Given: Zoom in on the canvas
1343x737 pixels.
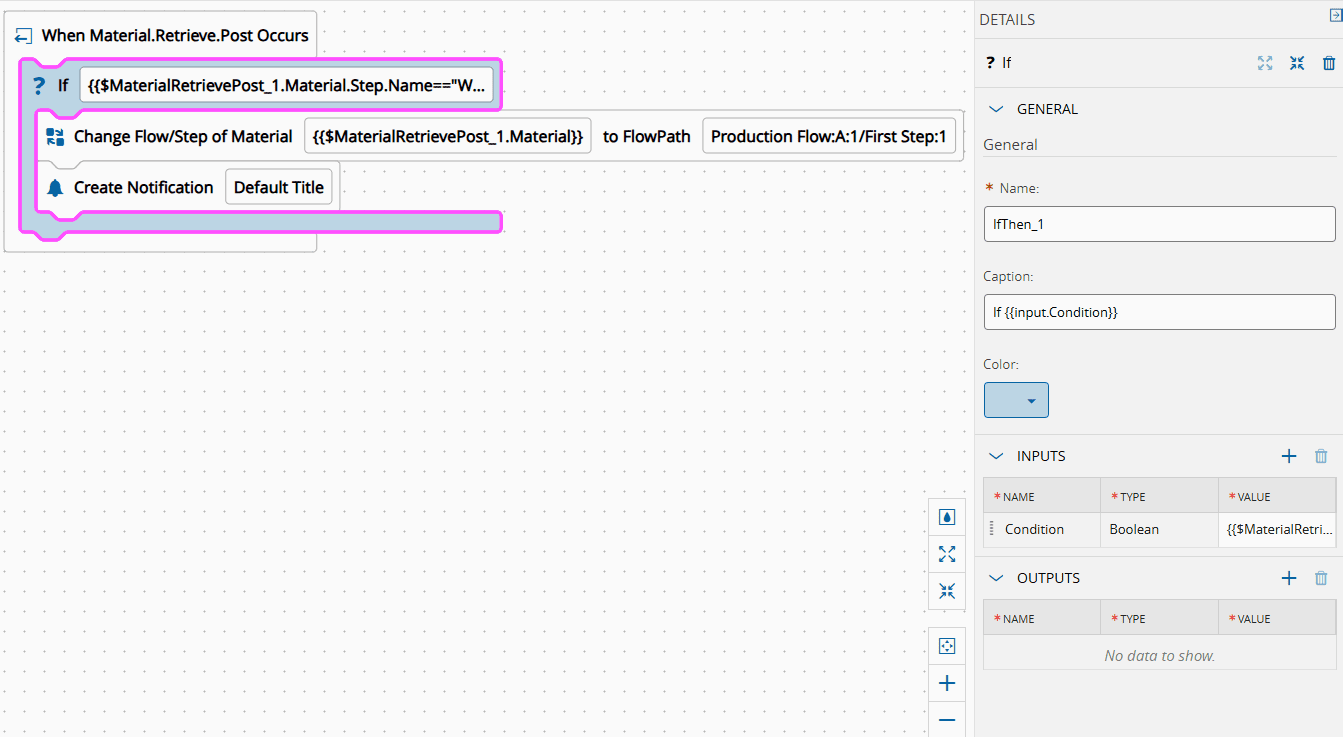Looking at the screenshot, I should (x=947, y=684).
